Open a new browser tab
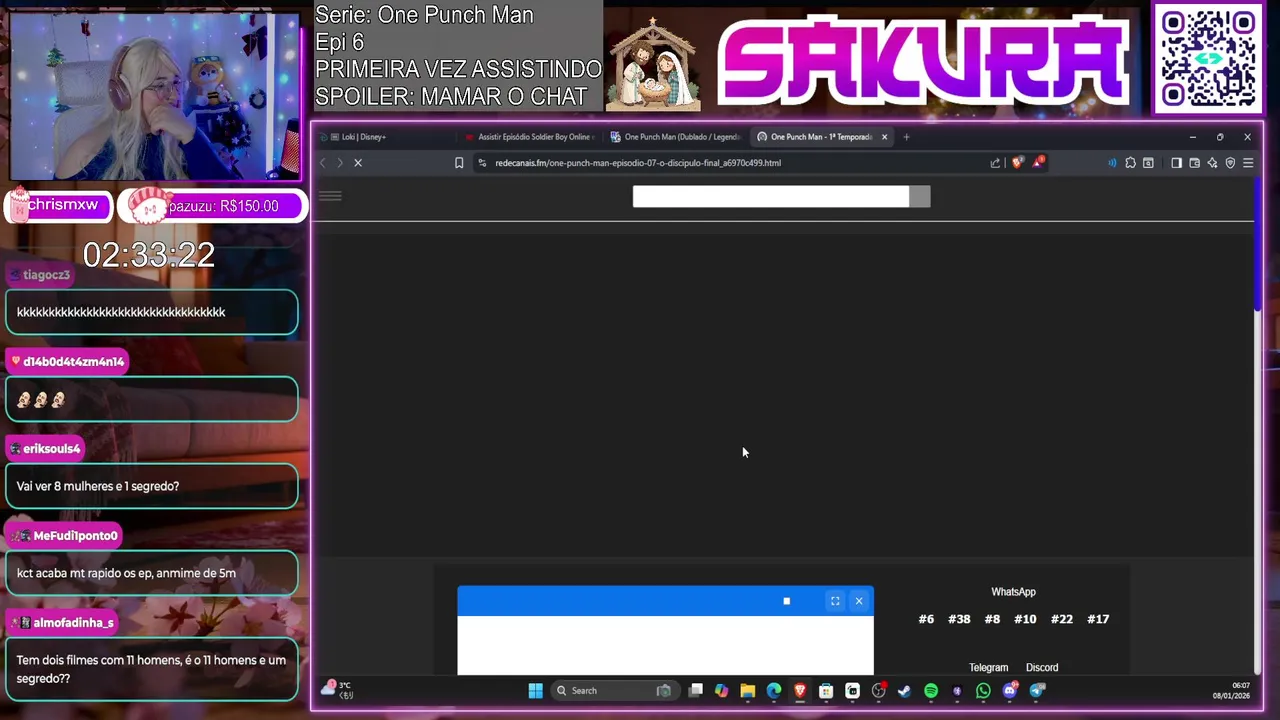The height and width of the screenshot is (720, 1280). tap(906, 137)
